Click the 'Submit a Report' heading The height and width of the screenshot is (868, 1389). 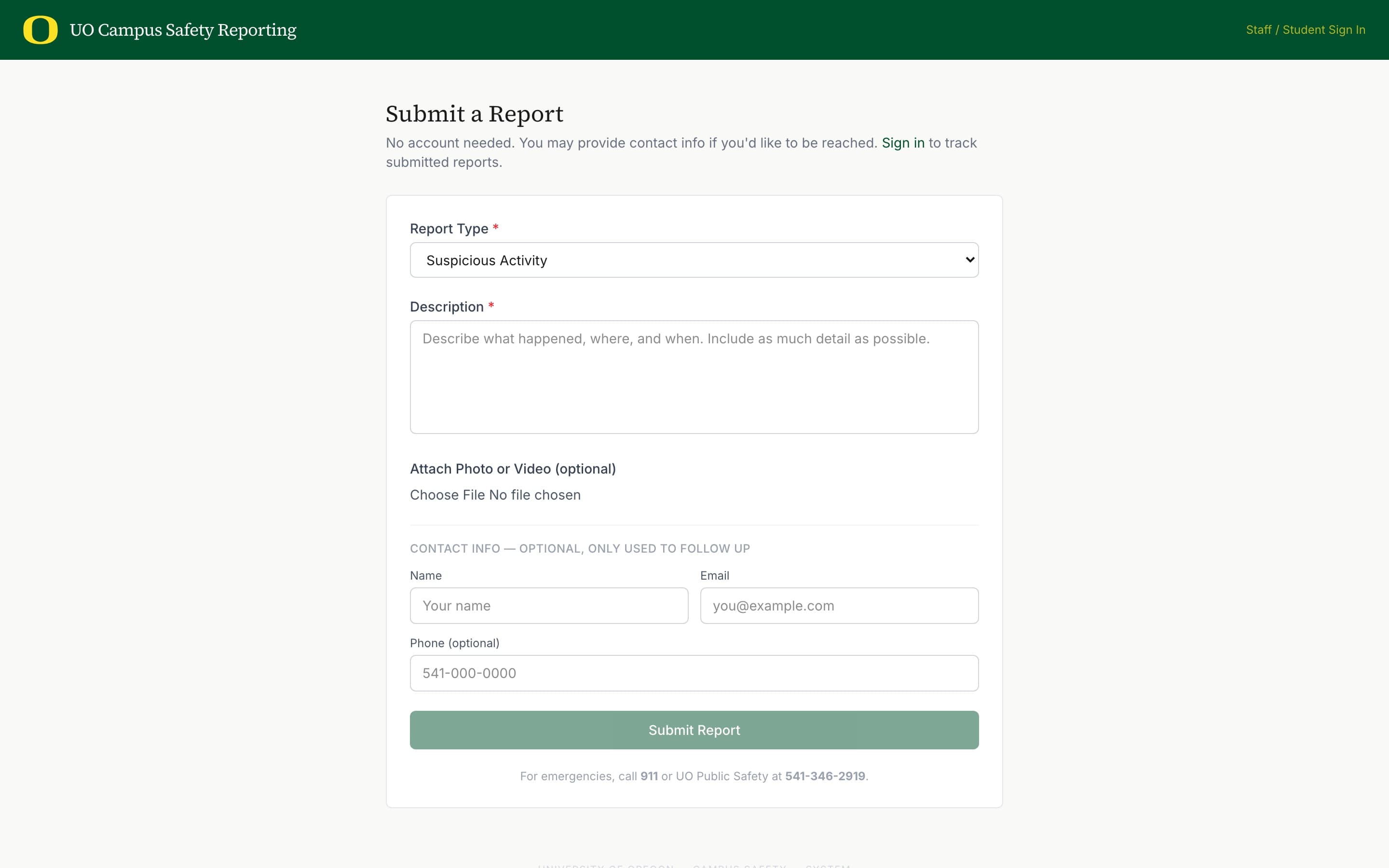point(474,114)
